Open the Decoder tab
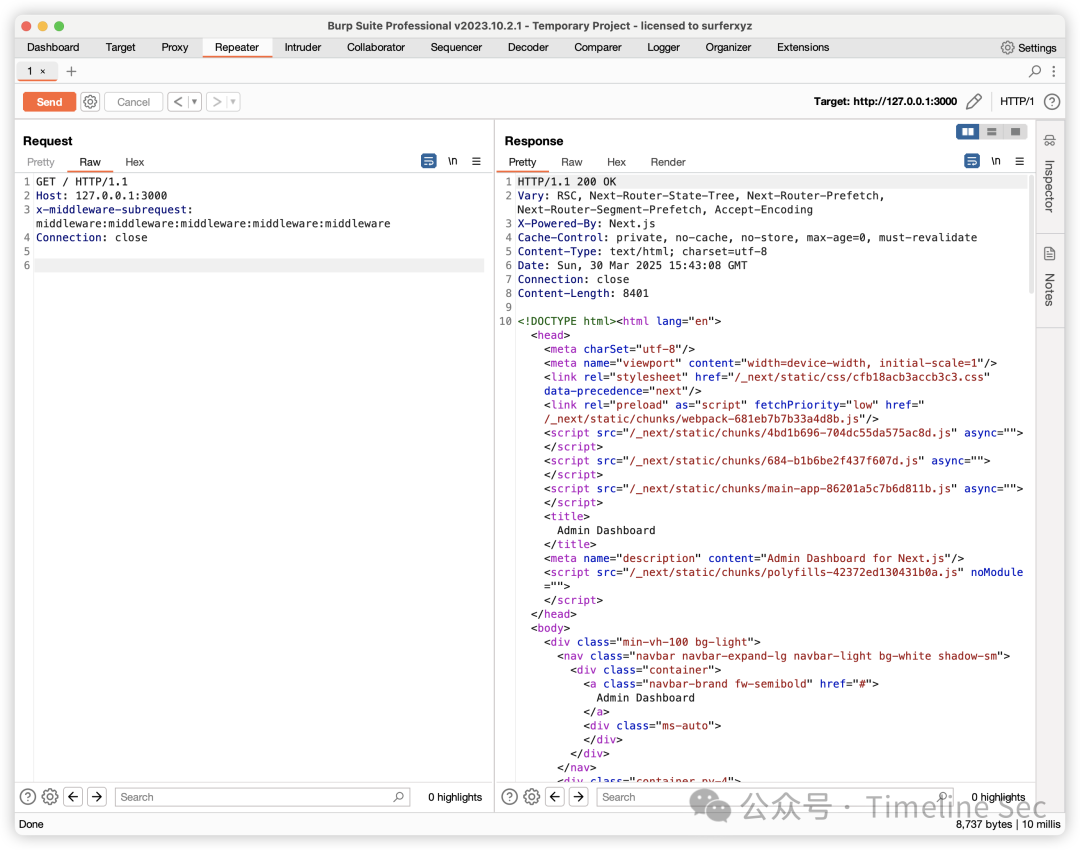Viewport: 1080px width, 850px height. coord(528,47)
